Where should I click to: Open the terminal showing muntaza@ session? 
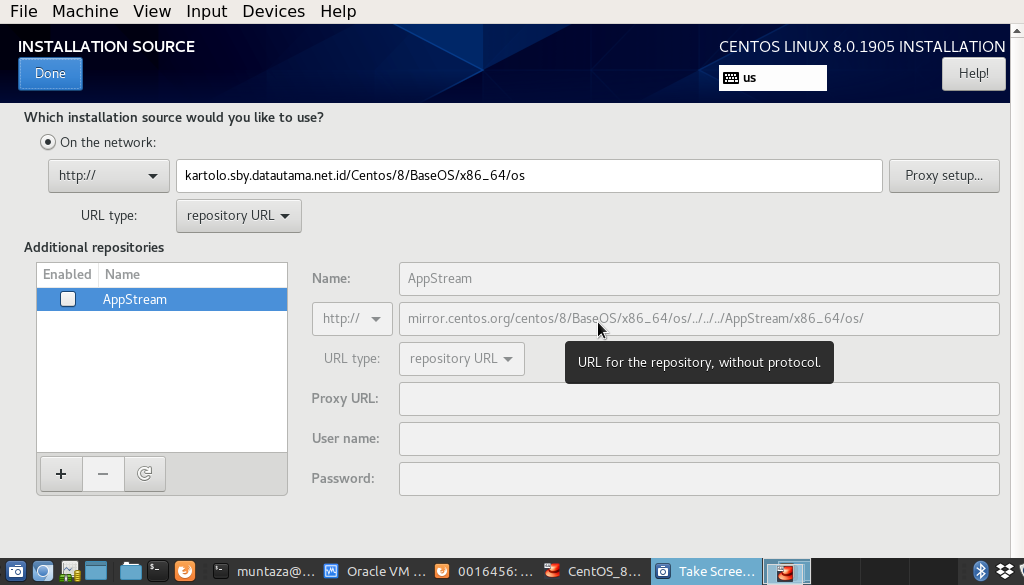[275, 571]
